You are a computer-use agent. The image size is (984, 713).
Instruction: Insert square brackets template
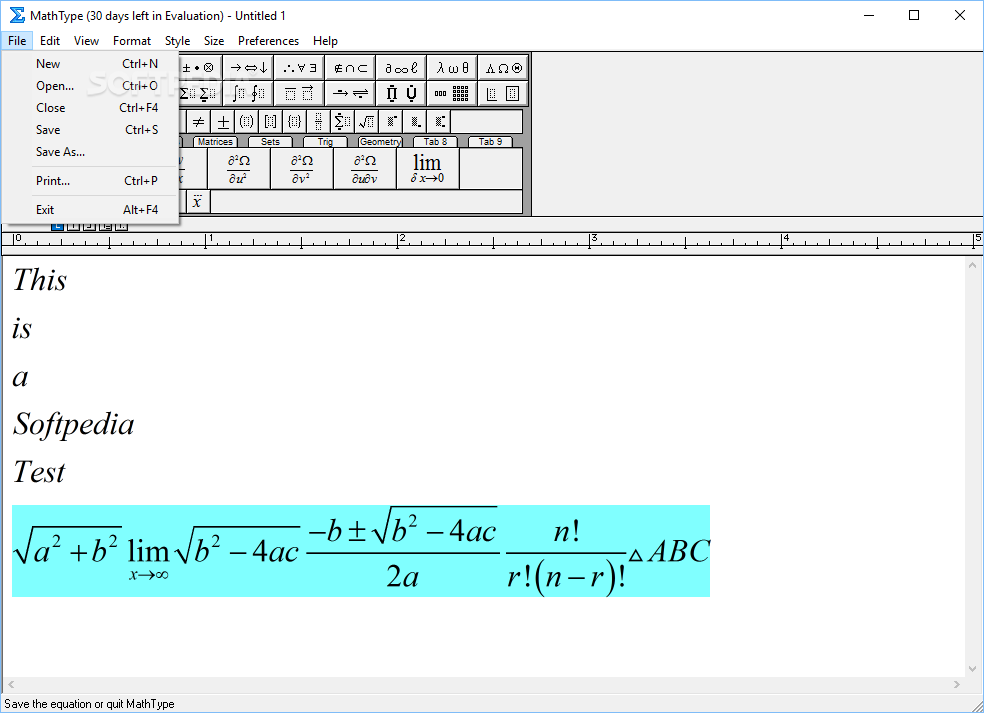coord(270,122)
